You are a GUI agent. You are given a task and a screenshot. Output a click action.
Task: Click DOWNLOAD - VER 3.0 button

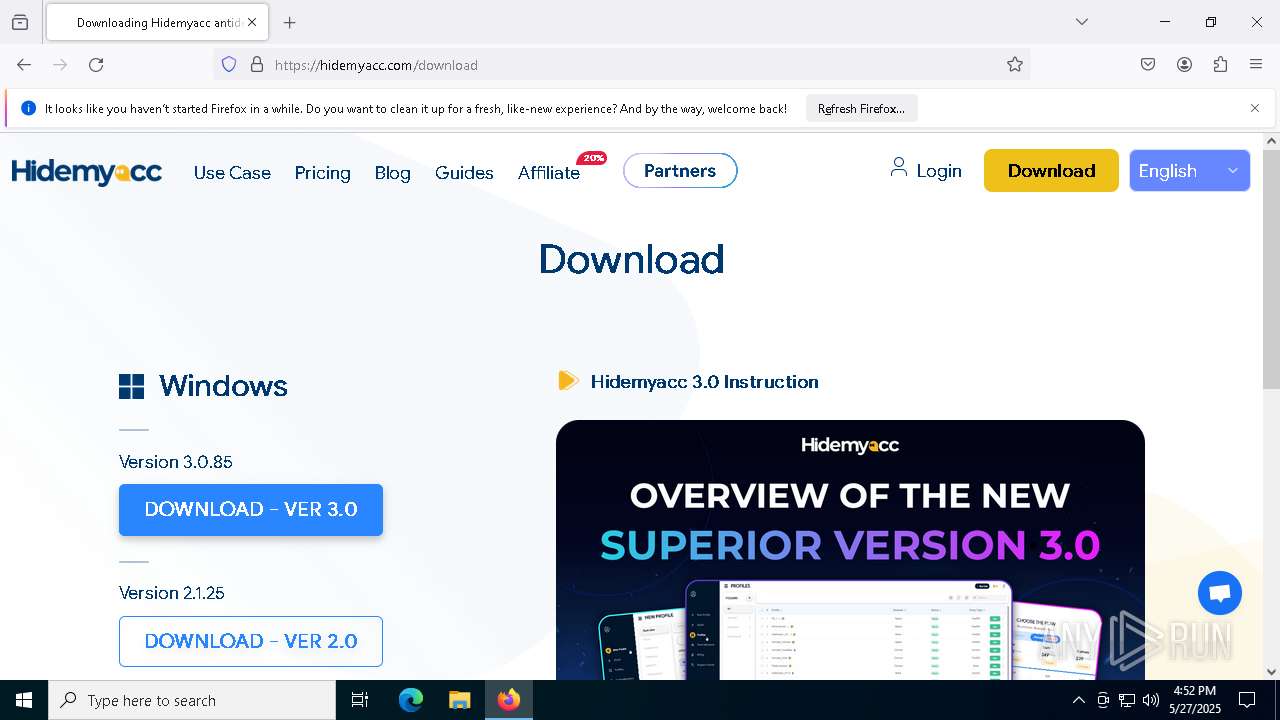coord(251,509)
